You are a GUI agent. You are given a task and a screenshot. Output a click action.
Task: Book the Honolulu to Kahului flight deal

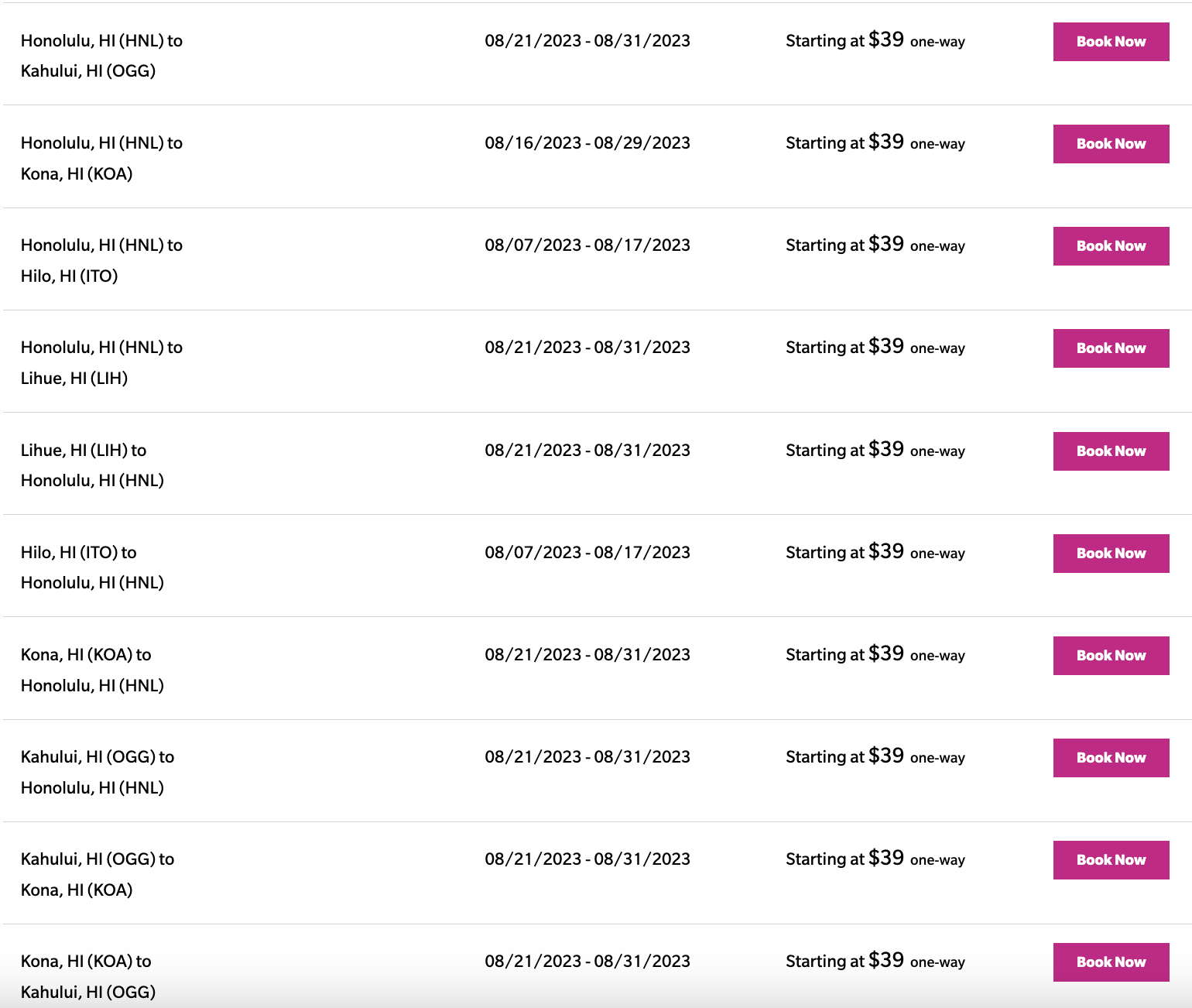[1110, 42]
